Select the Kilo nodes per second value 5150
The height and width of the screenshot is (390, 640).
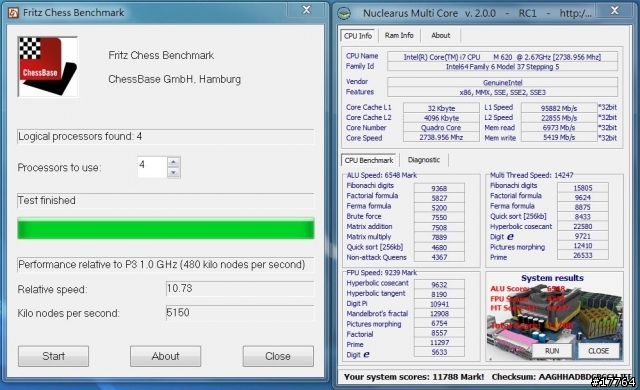click(x=240, y=313)
